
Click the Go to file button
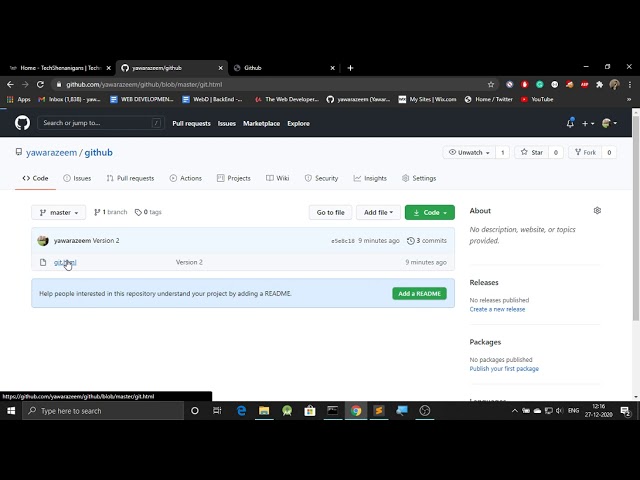[331, 212]
